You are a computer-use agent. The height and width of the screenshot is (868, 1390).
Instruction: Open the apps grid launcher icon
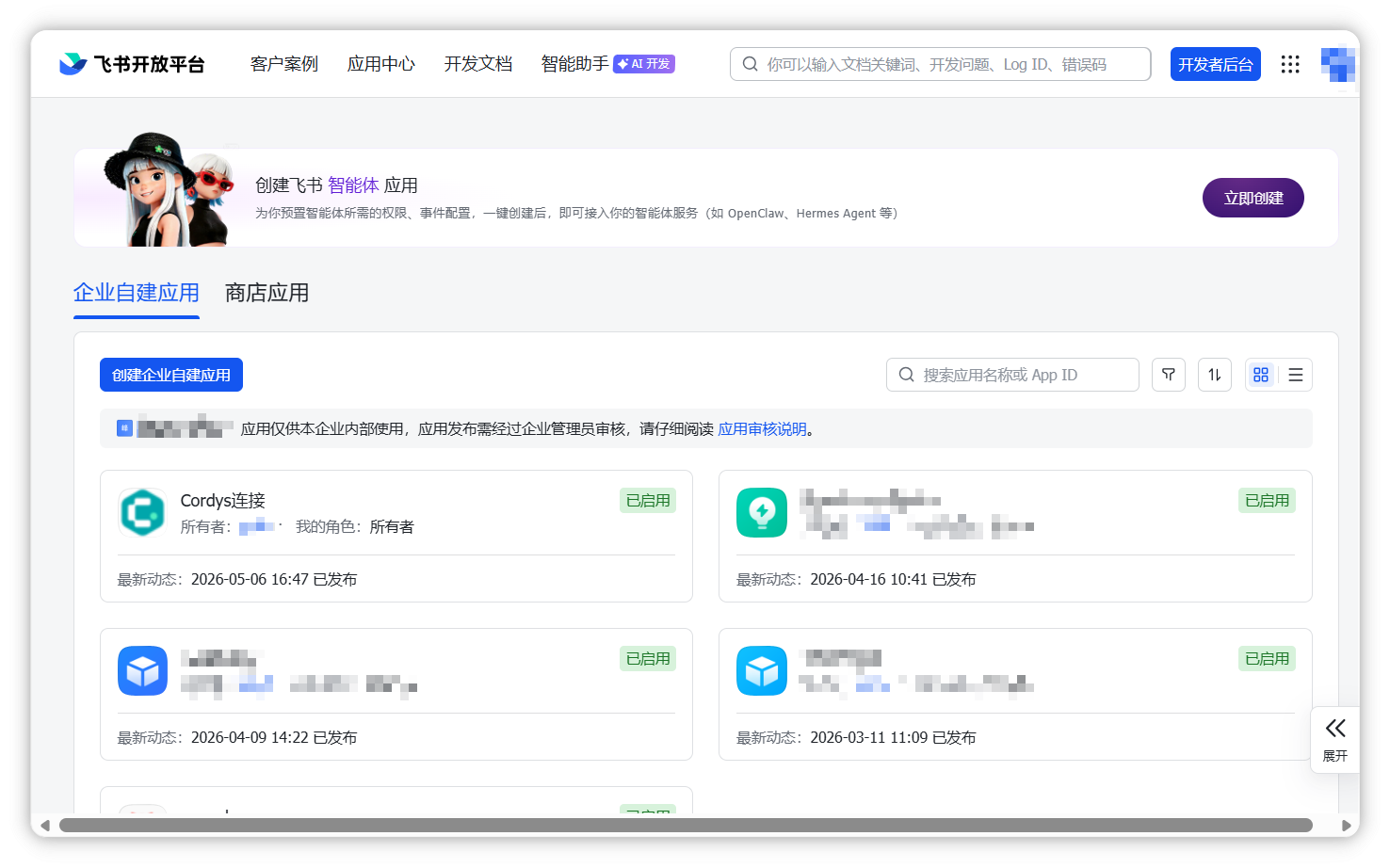[x=1290, y=64]
